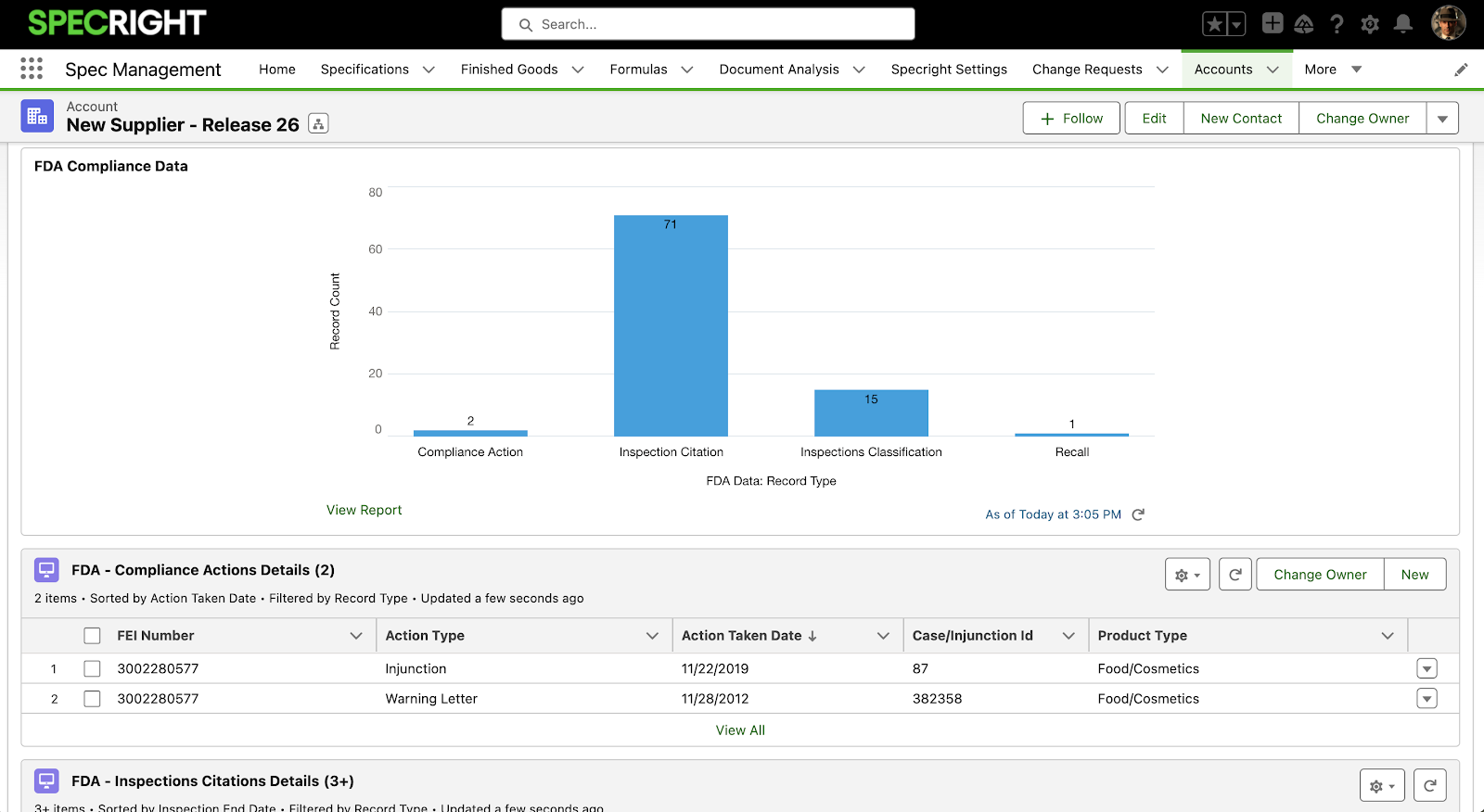Image resolution: width=1484 pixels, height=812 pixels.
Task: Click Change Owner in Compliance Actions list
Action: pyautogui.click(x=1320, y=575)
